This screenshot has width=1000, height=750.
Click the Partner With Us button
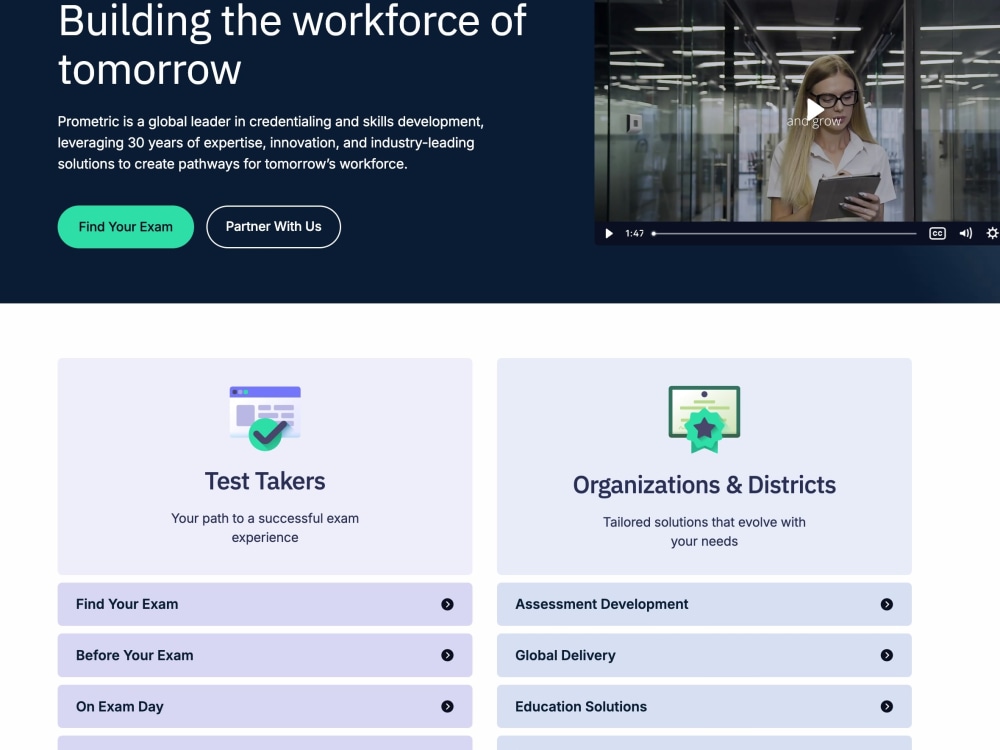274,226
